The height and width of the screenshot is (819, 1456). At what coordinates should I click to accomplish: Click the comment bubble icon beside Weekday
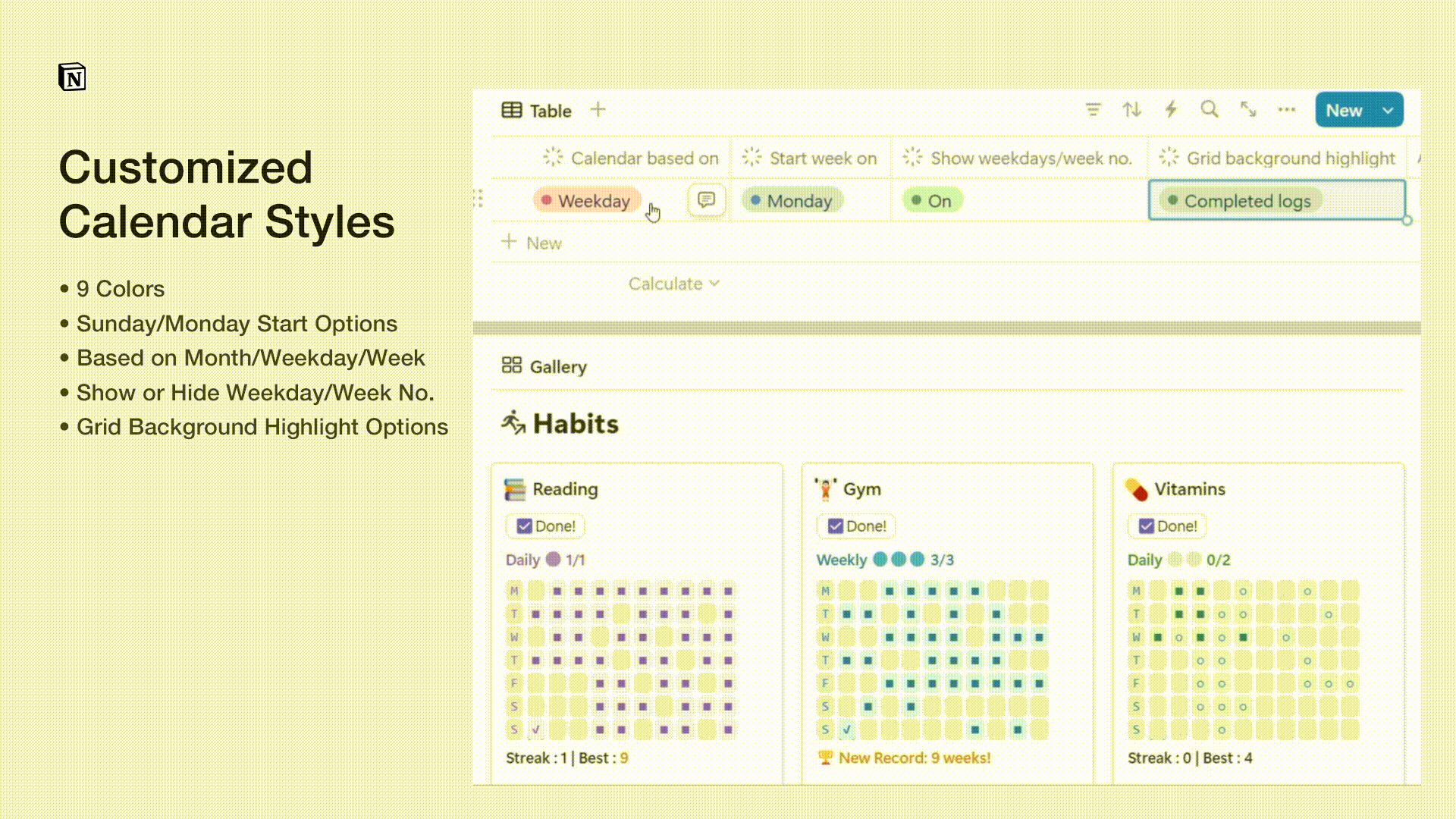(x=706, y=200)
